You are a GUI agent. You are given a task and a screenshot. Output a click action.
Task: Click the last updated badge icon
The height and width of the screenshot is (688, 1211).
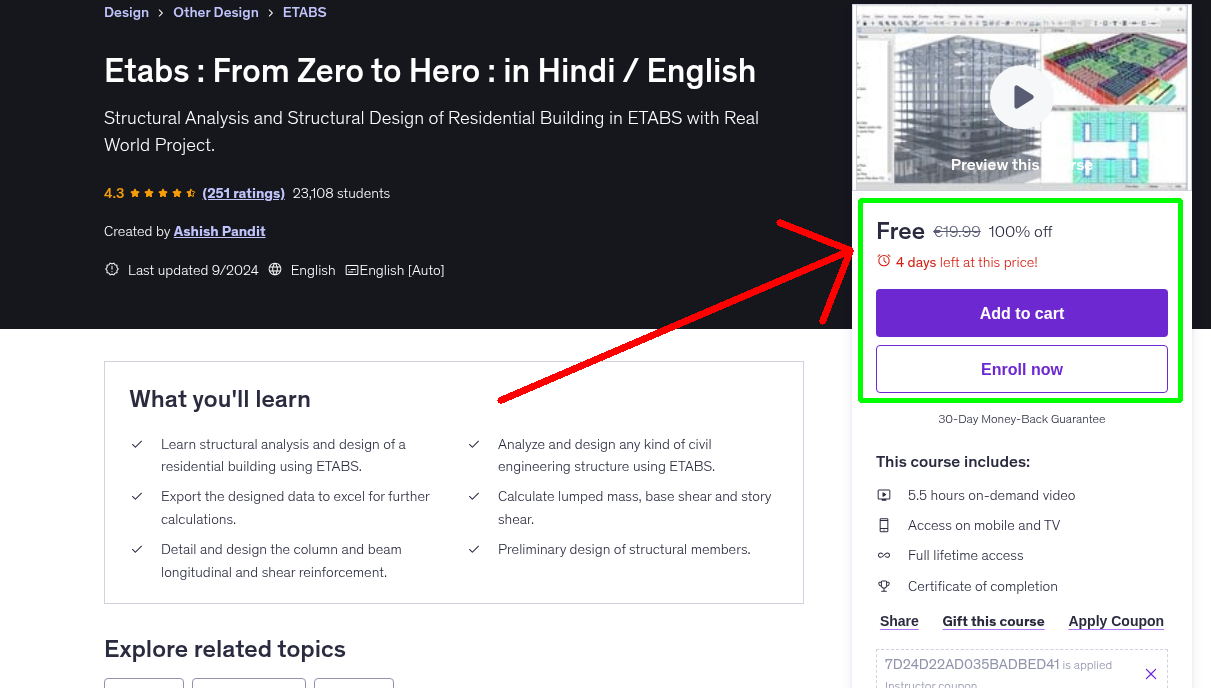[112, 270]
